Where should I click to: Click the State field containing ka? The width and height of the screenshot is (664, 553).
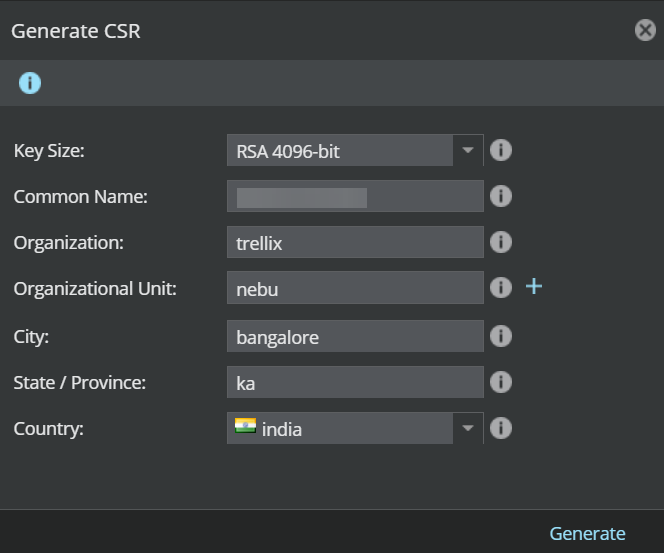click(x=355, y=382)
